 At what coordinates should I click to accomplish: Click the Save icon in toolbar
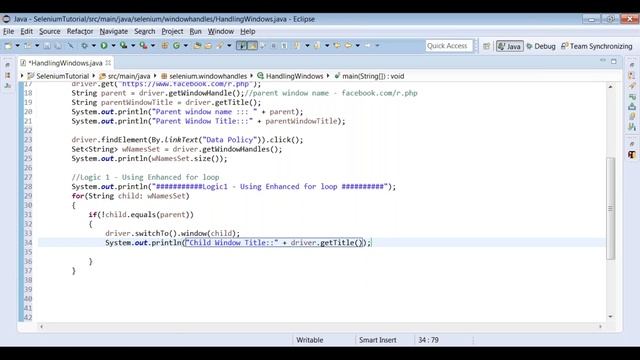(47, 46)
